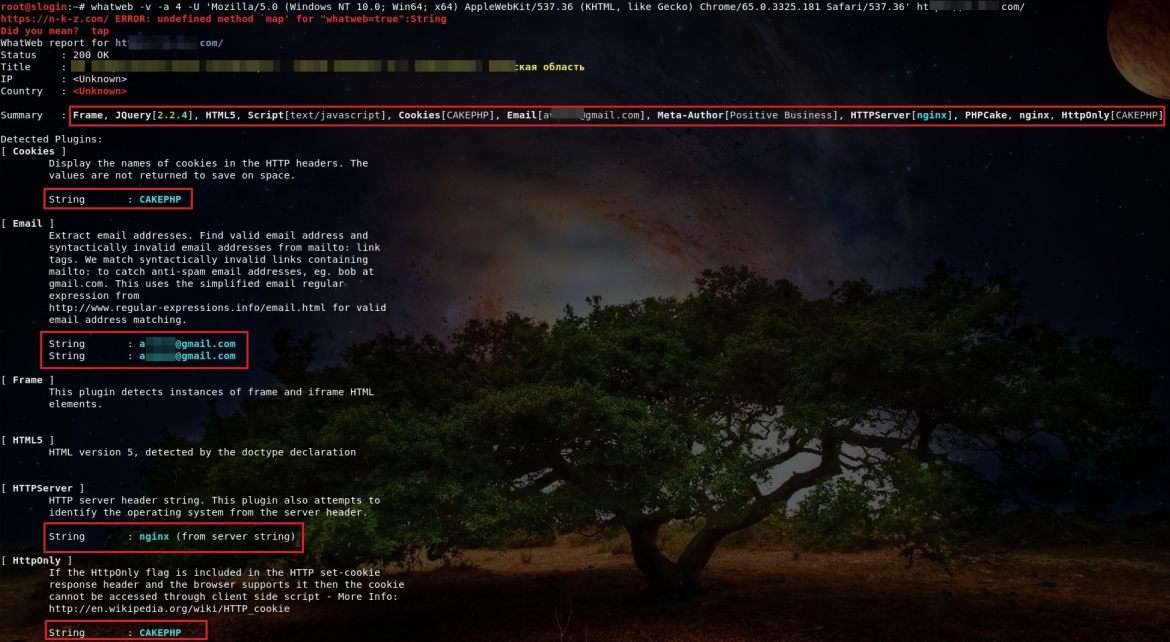Screen dimensions: 1170x642
Task: Select the CAKEPHP string under the Cookies plugin
Action: pos(160,199)
